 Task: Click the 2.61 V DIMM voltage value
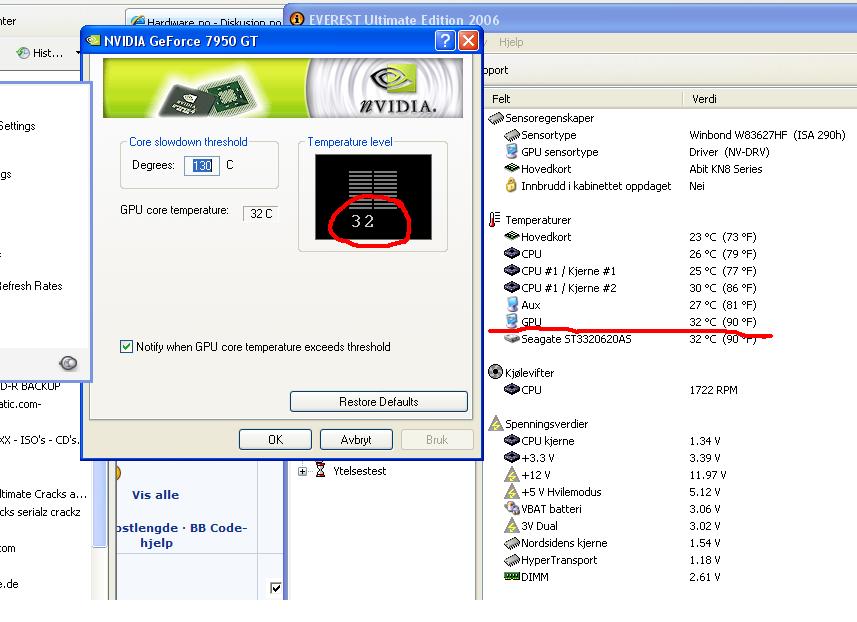point(705,577)
